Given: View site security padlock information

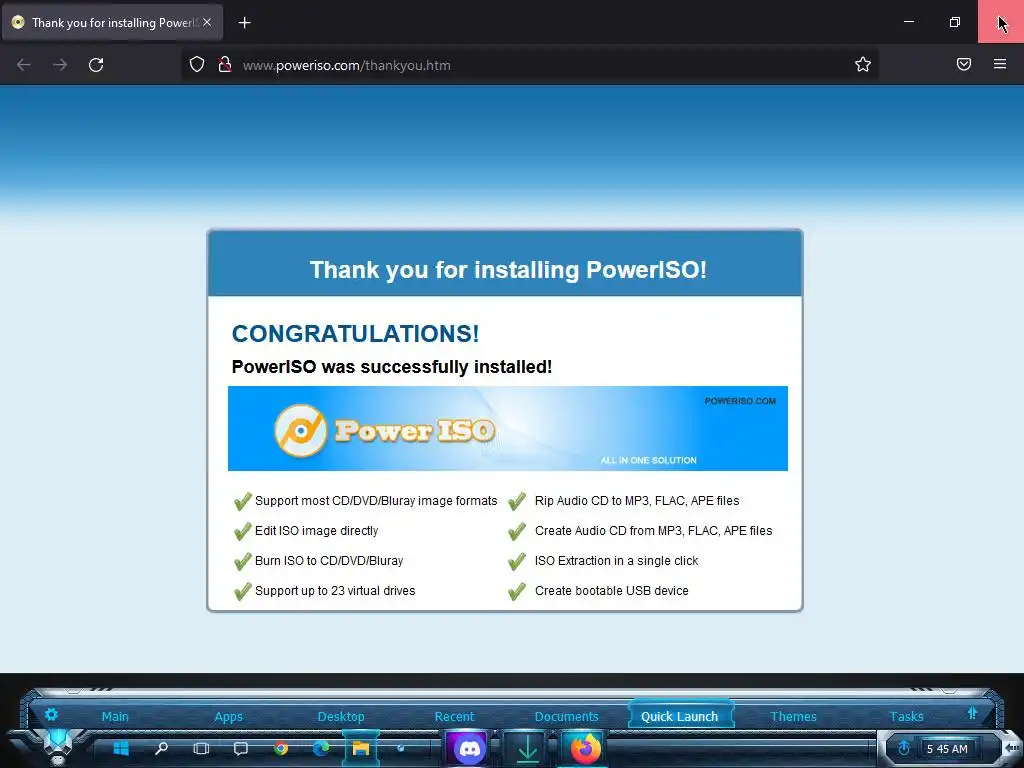Looking at the screenshot, I should click(225, 64).
